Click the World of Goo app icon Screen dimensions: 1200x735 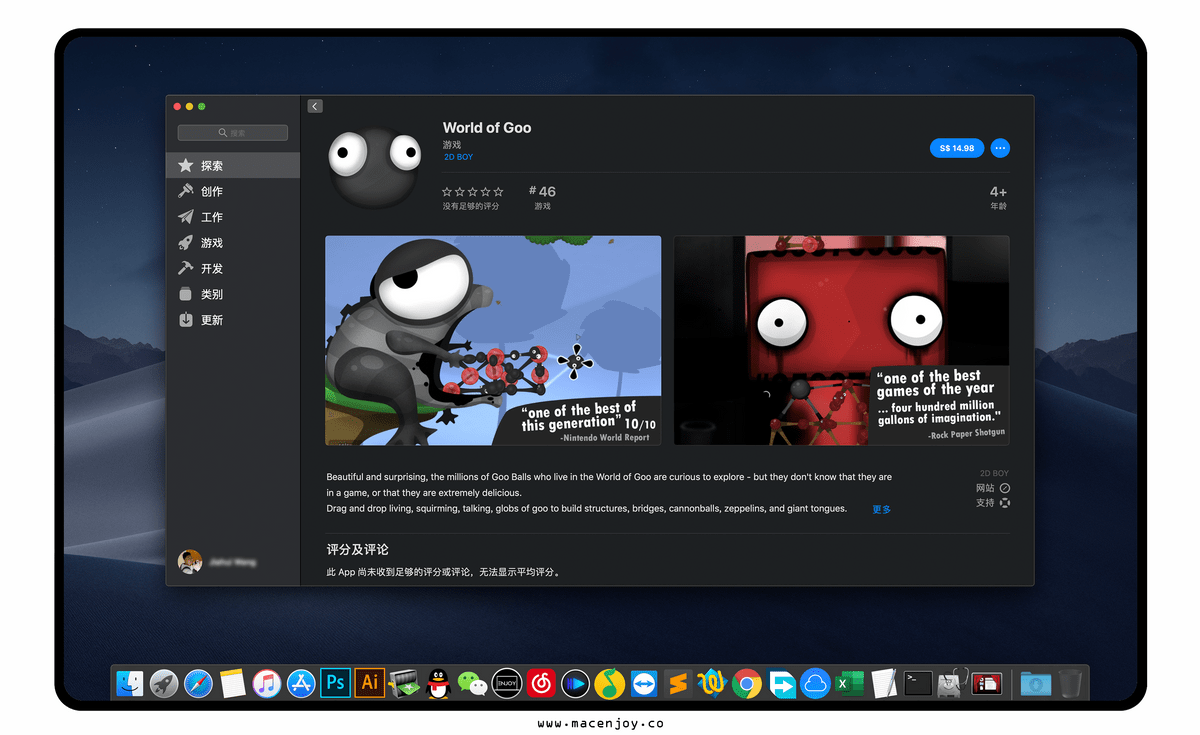tap(376, 166)
